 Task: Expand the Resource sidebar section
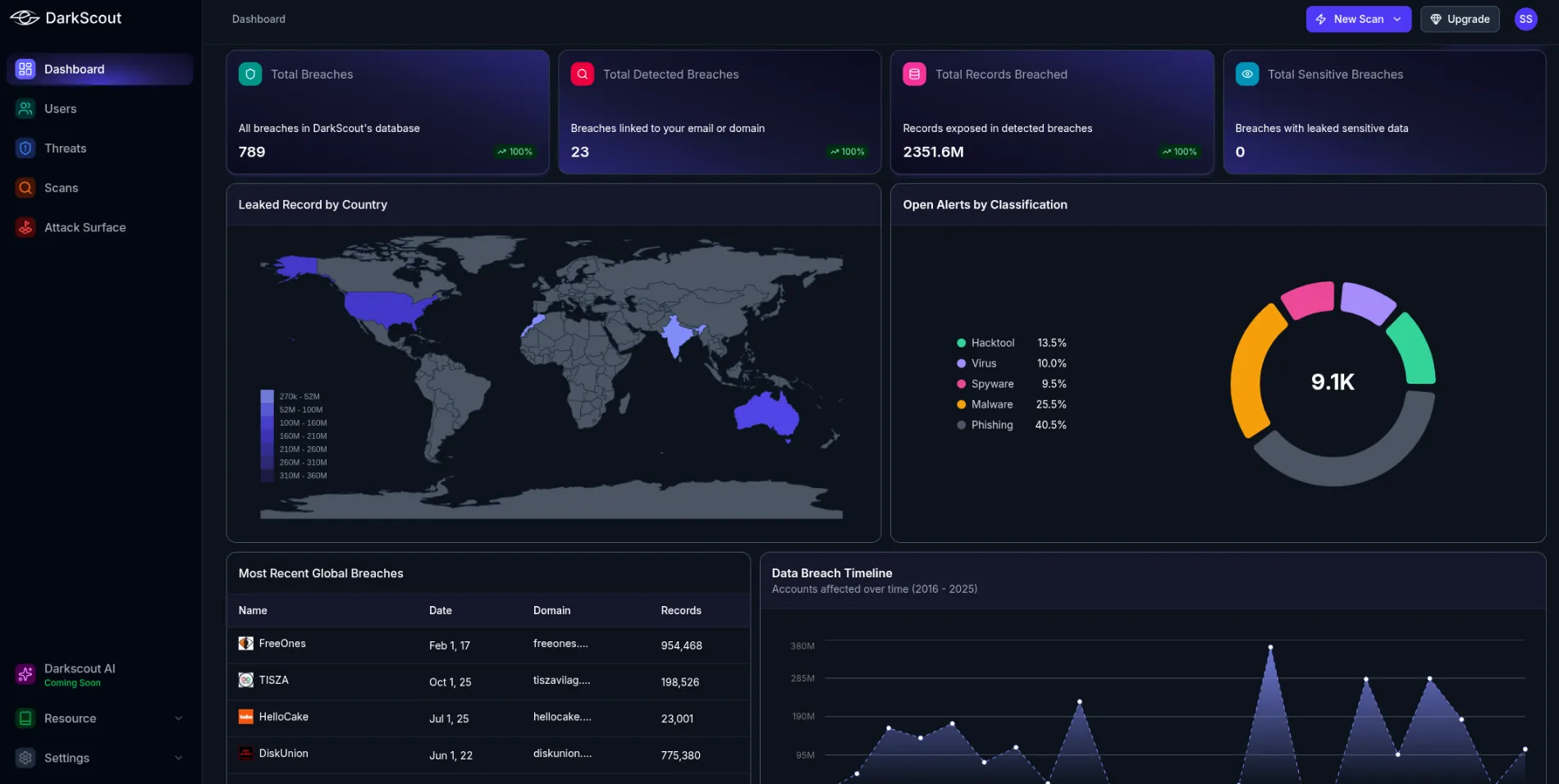pyautogui.click(x=98, y=718)
